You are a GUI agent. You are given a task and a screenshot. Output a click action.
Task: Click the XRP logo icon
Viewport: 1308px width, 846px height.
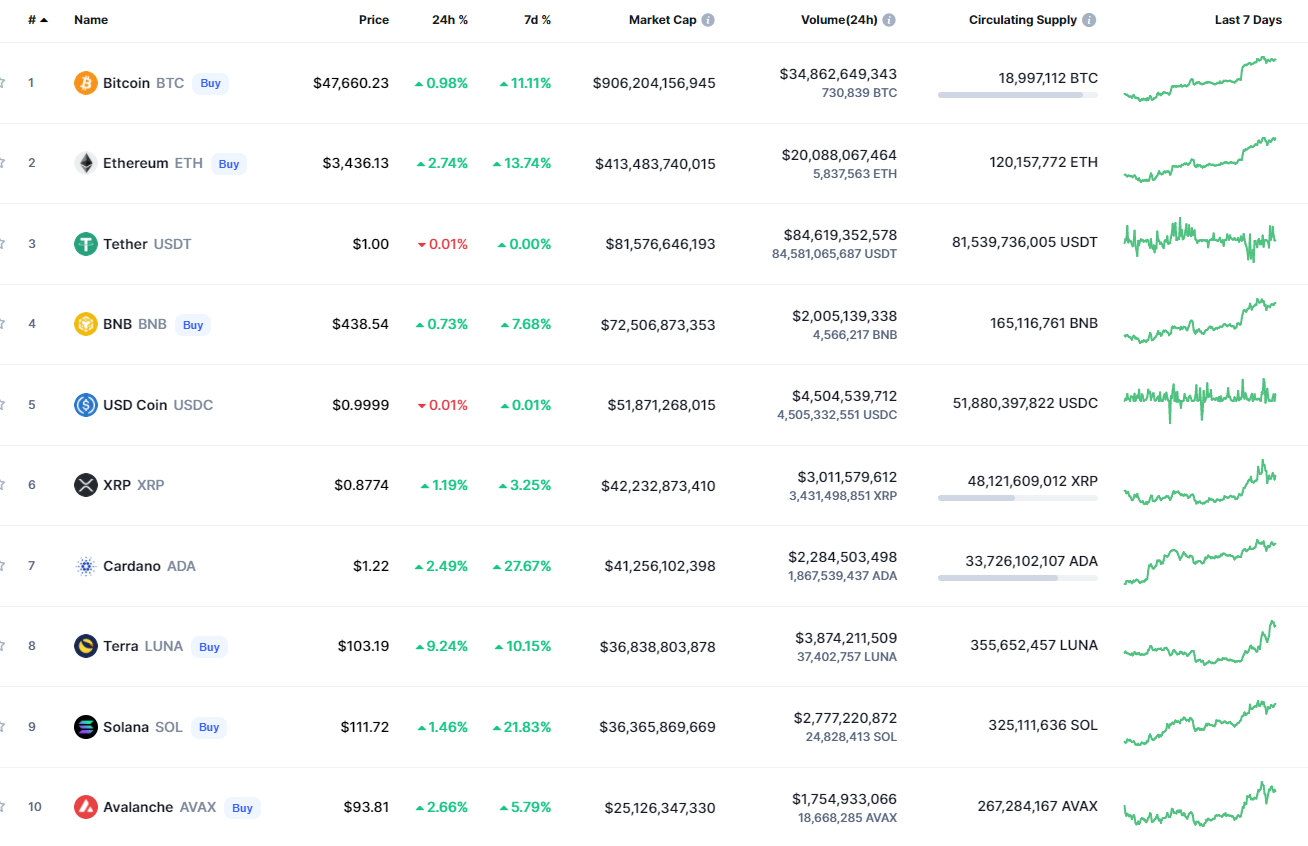coord(86,485)
